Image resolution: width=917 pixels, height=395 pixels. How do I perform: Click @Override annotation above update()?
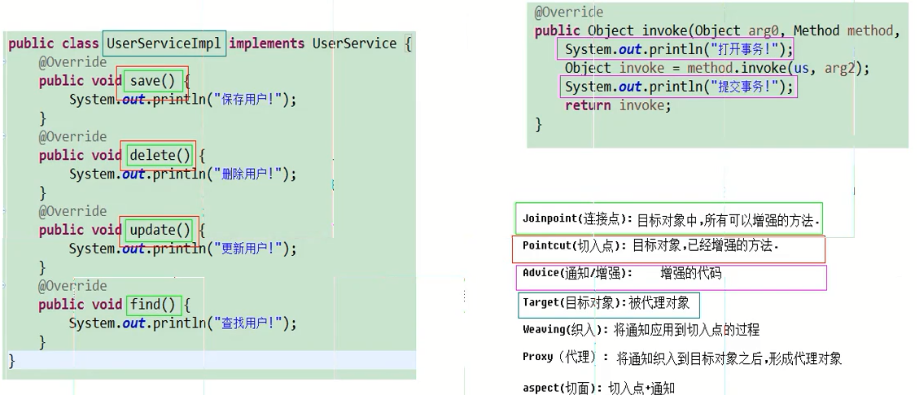point(73,211)
